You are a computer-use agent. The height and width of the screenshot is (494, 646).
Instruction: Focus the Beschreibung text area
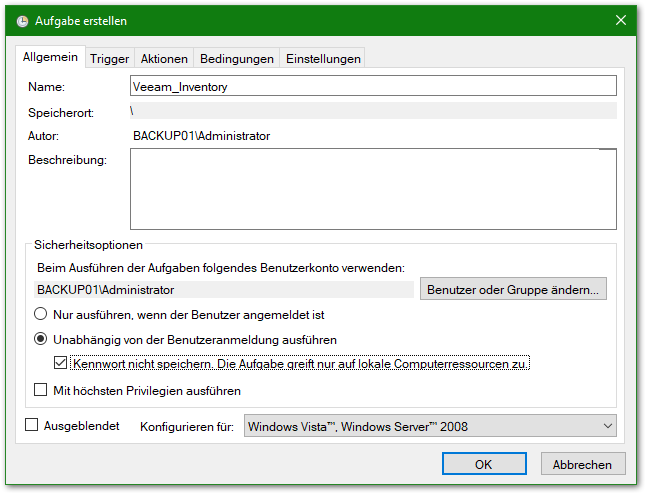click(x=373, y=190)
